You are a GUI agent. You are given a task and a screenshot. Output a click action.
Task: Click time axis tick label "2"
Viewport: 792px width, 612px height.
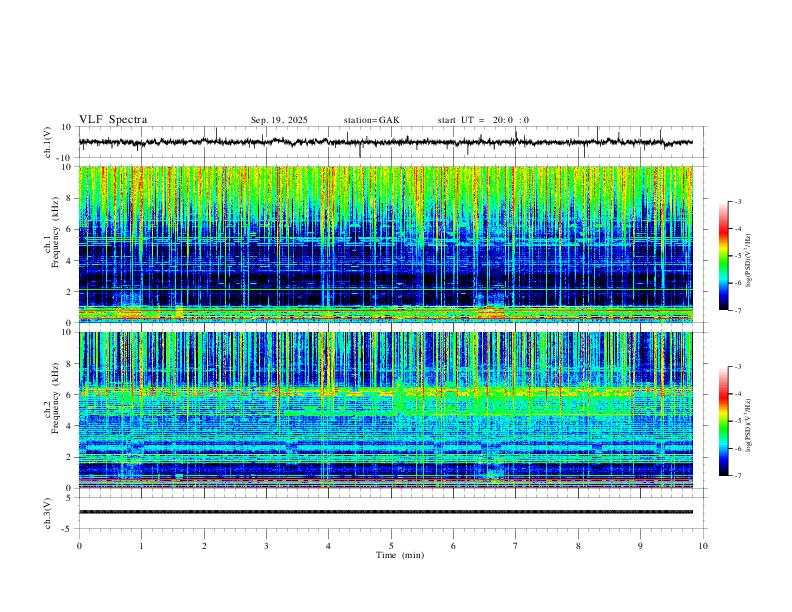point(204,546)
